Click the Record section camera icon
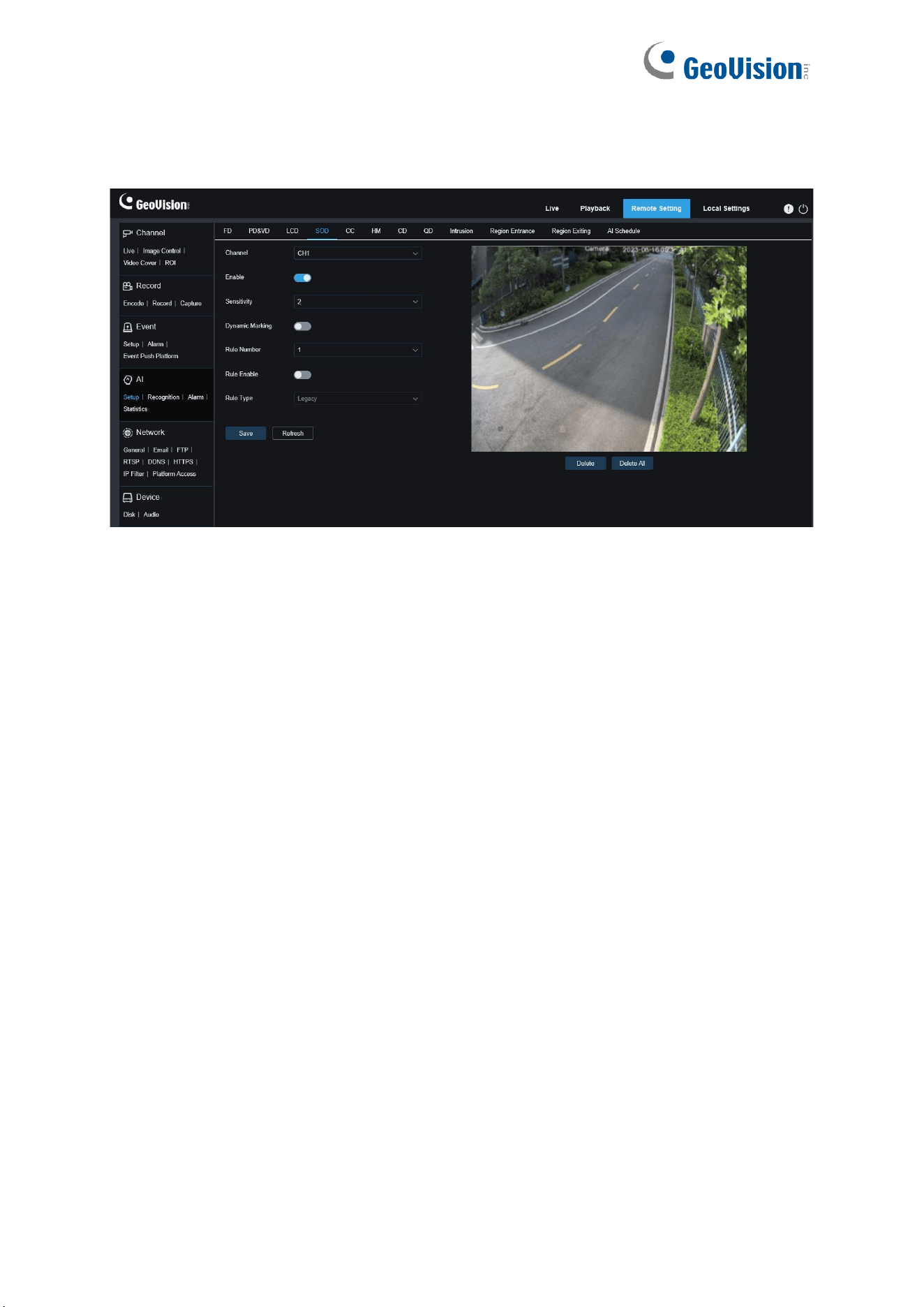924x1307 pixels. click(128, 286)
